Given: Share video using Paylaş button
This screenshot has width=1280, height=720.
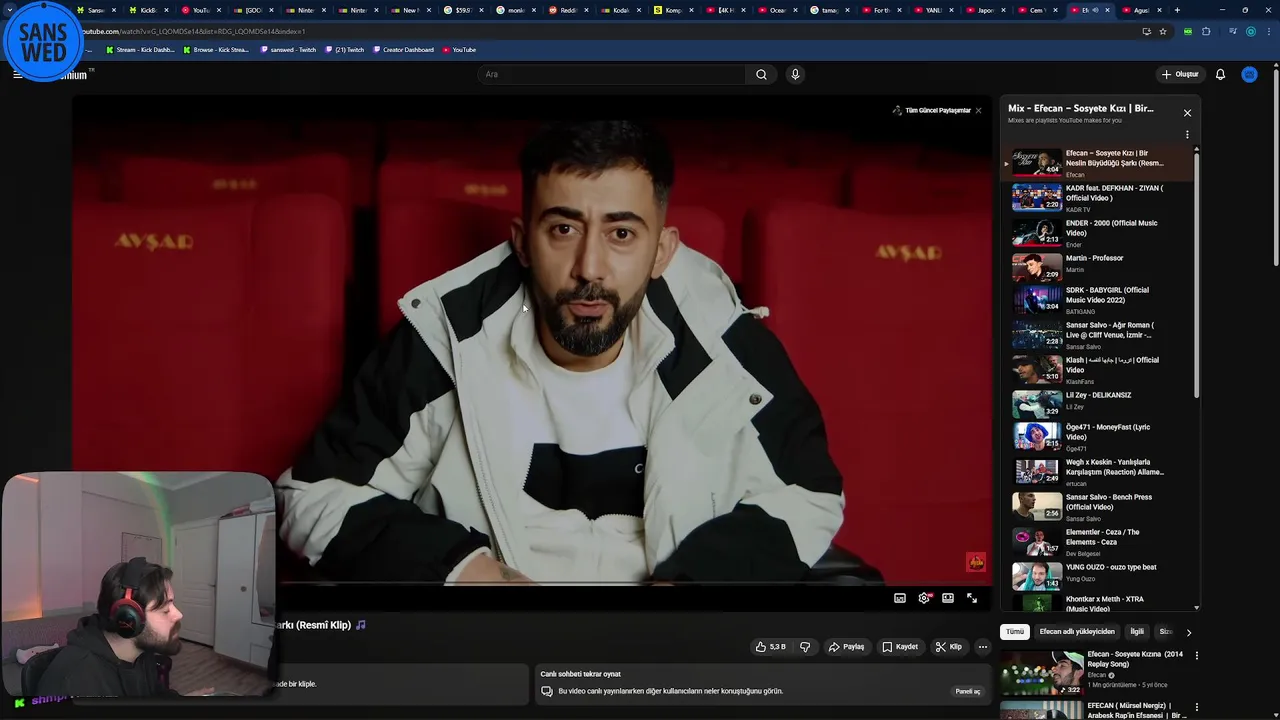Looking at the screenshot, I should [846, 647].
